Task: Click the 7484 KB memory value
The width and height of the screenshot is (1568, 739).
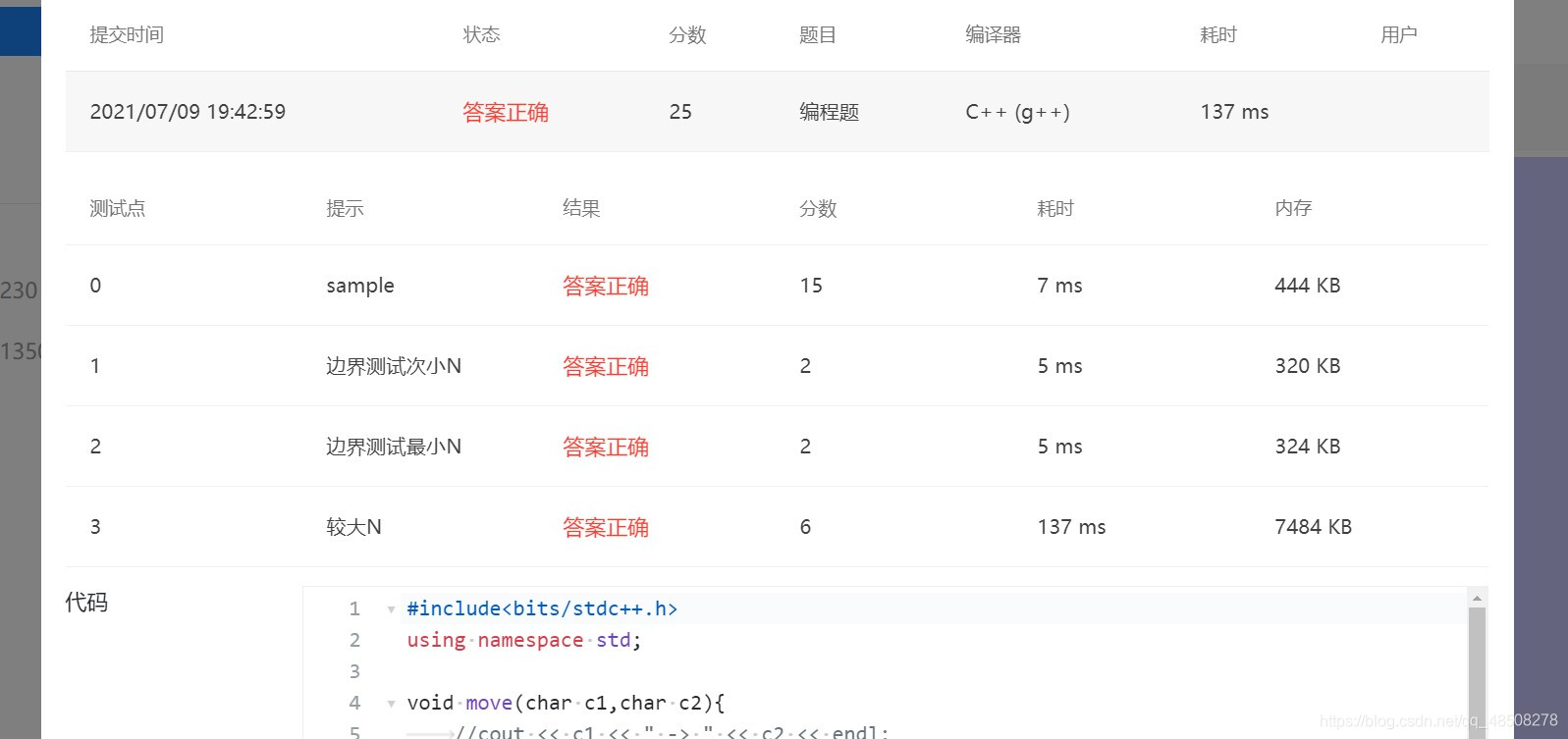Action: coord(1314,527)
